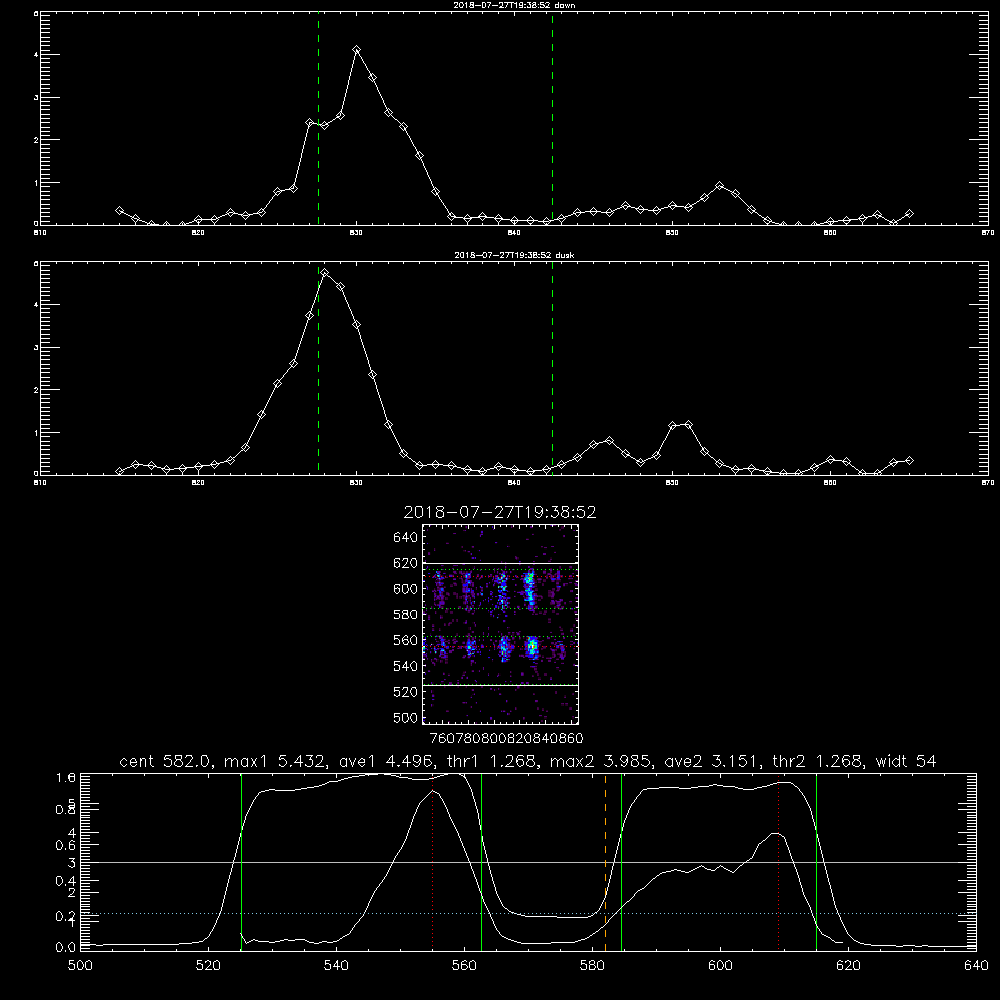This screenshot has width=1000, height=1000.
Task: Click the '0.0' y-axis label of bottom plot
Action: coord(66,948)
